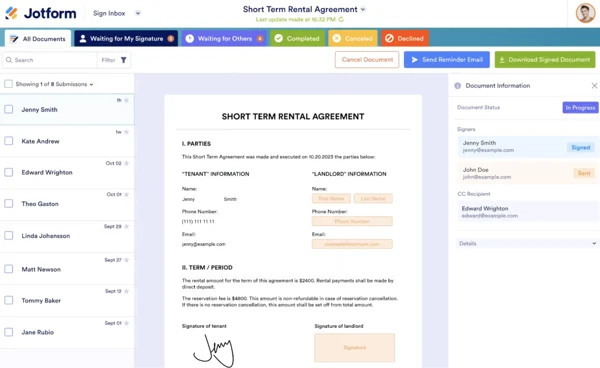Click the refresh icon beside last update
This screenshot has height=368, width=600.
click(341, 20)
